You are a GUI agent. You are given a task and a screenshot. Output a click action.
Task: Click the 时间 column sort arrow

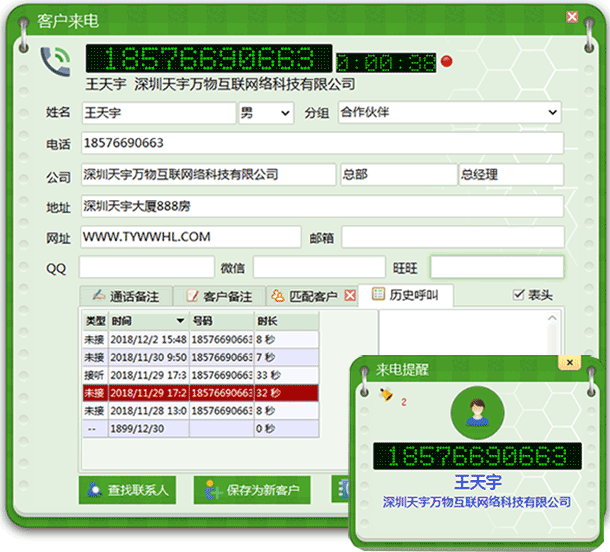[x=180, y=321]
